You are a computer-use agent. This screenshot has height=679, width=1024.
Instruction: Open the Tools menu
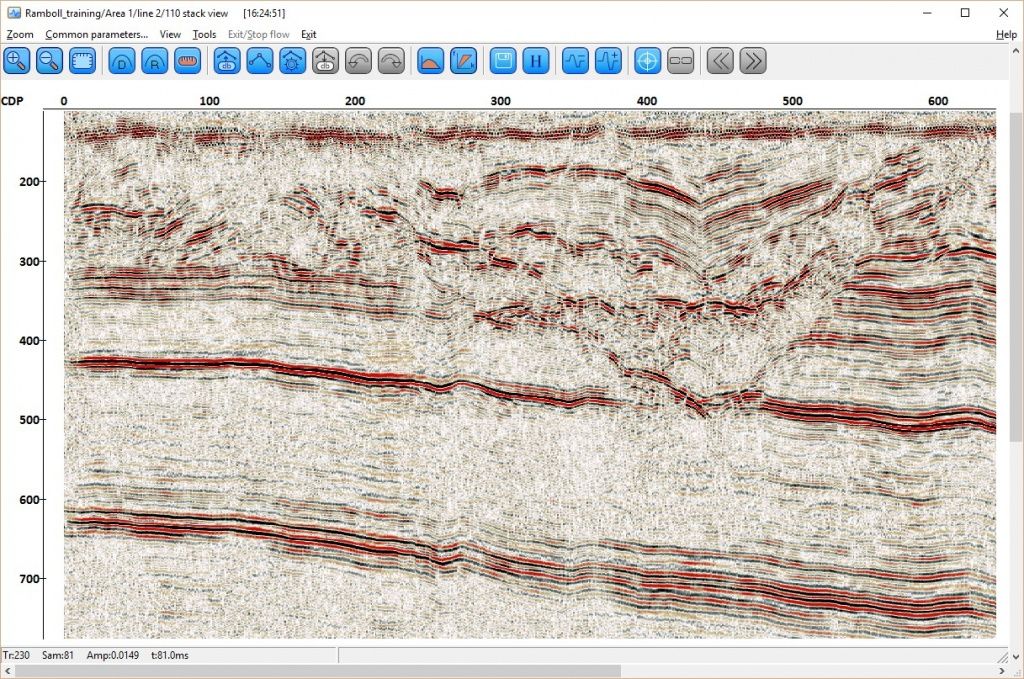point(204,34)
